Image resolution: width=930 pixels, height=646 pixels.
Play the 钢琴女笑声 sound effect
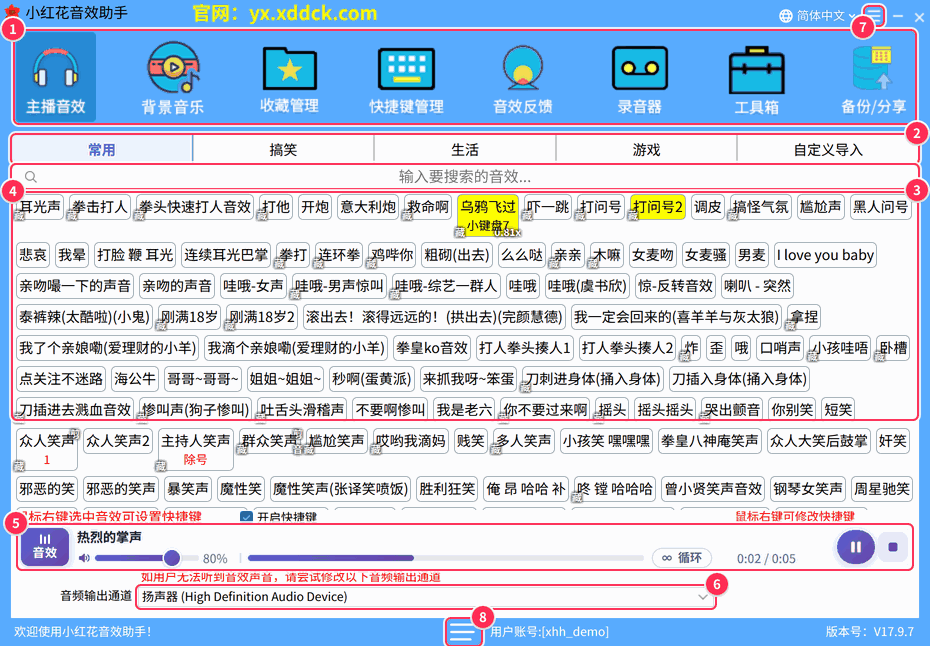(807, 489)
